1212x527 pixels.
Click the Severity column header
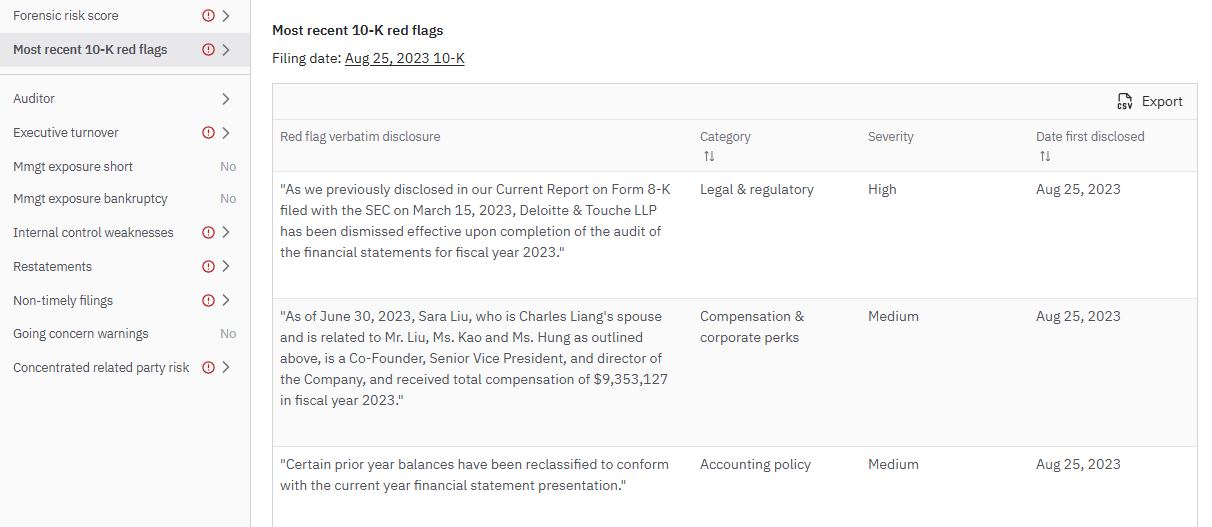(x=890, y=137)
